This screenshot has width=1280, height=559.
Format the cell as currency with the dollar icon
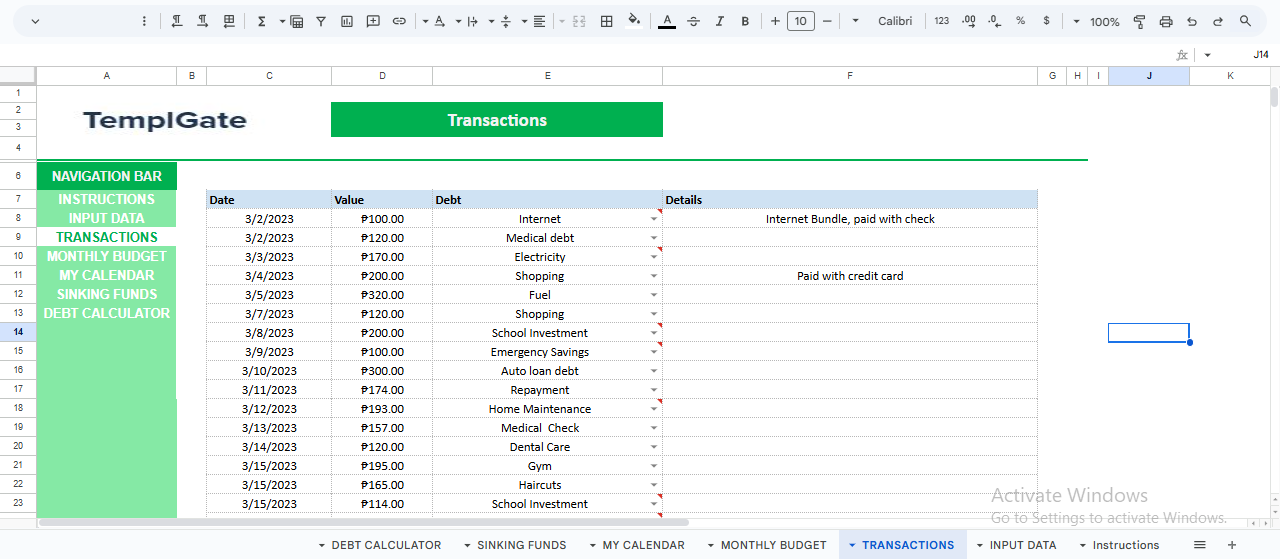(x=1046, y=21)
